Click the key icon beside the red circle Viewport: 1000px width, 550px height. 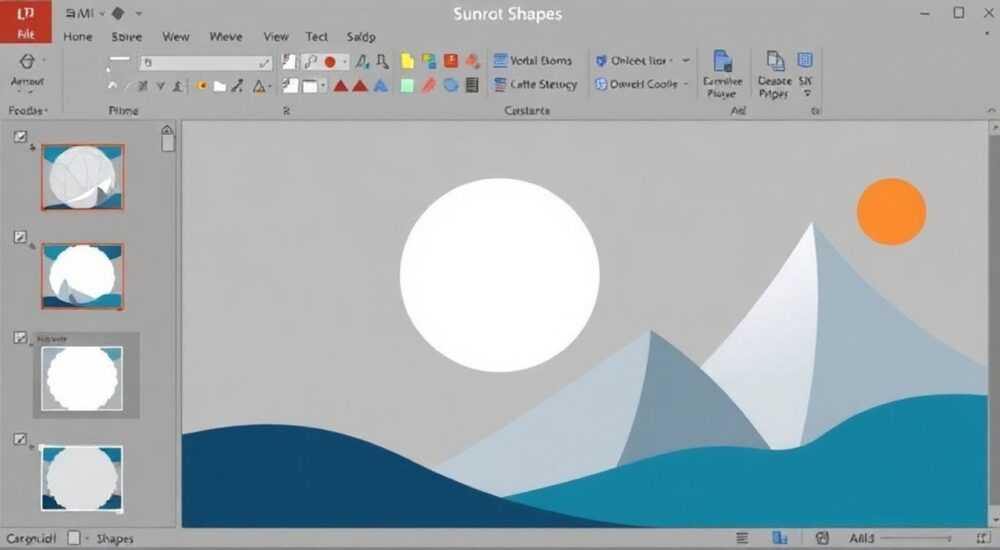point(311,62)
